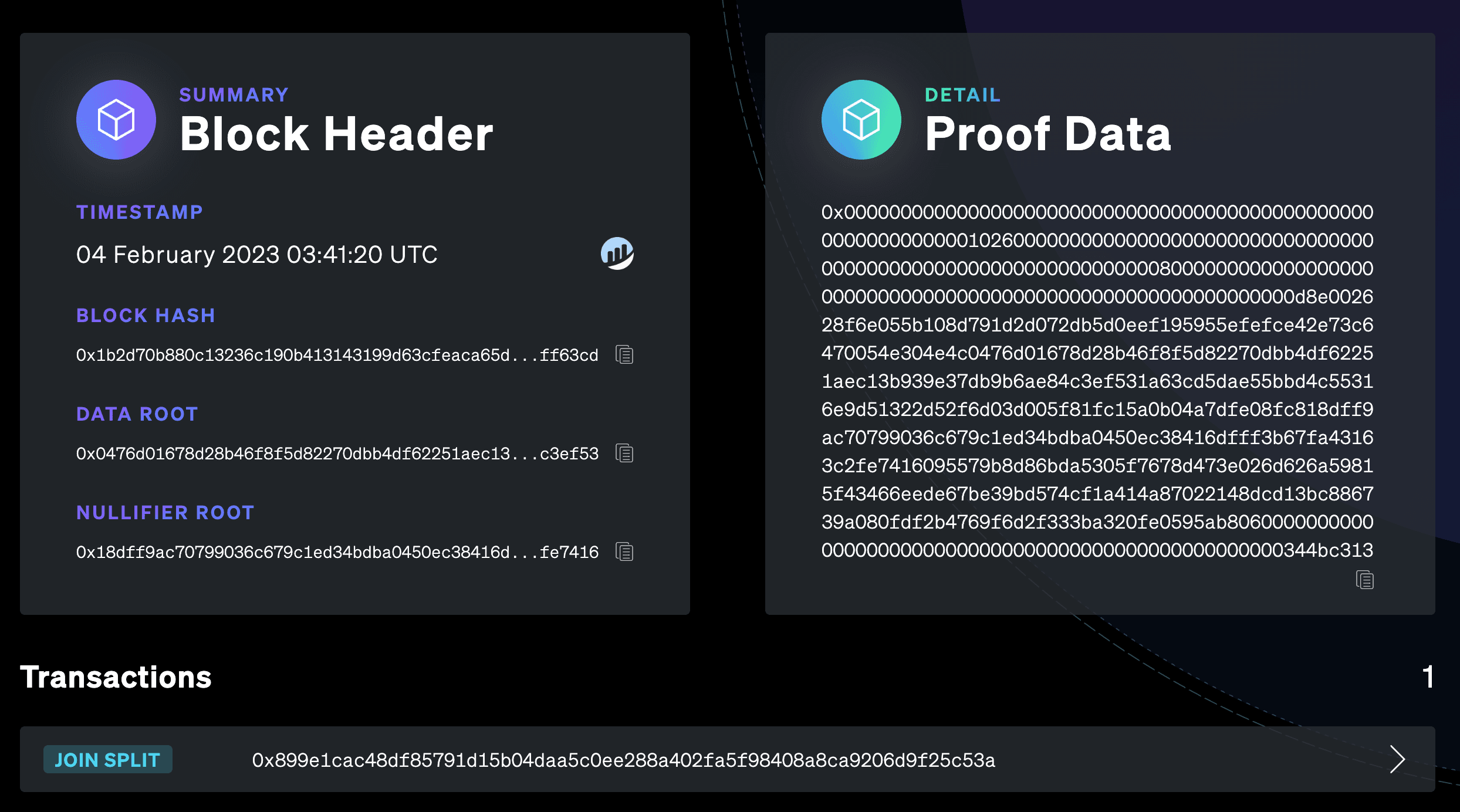Copy the nullifier root value
This screenshot has height=812, width=1460.
click(x=624, y=552)
